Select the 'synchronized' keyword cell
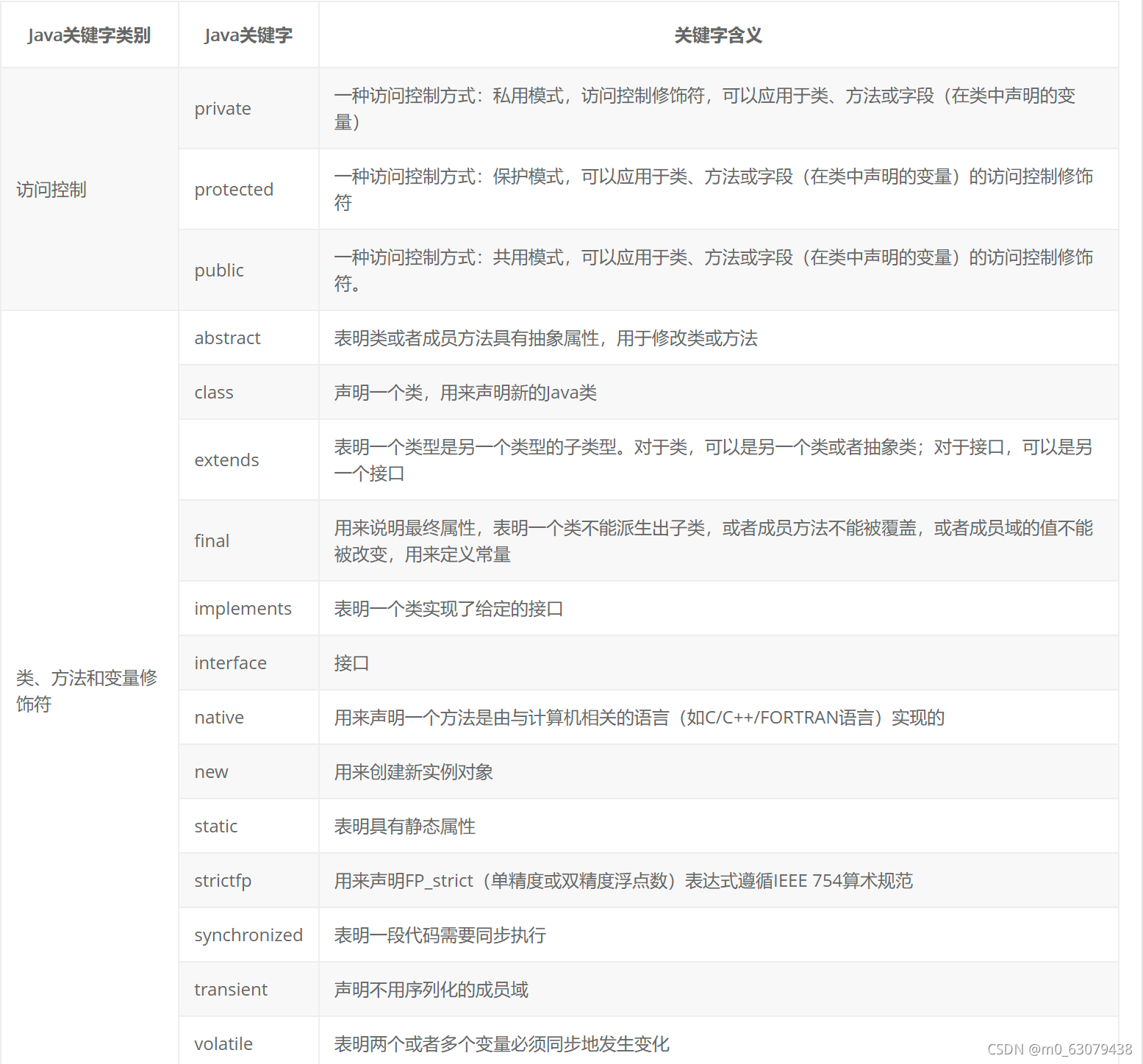Viewport: 1143px width, 1064px height. (248, 935)
